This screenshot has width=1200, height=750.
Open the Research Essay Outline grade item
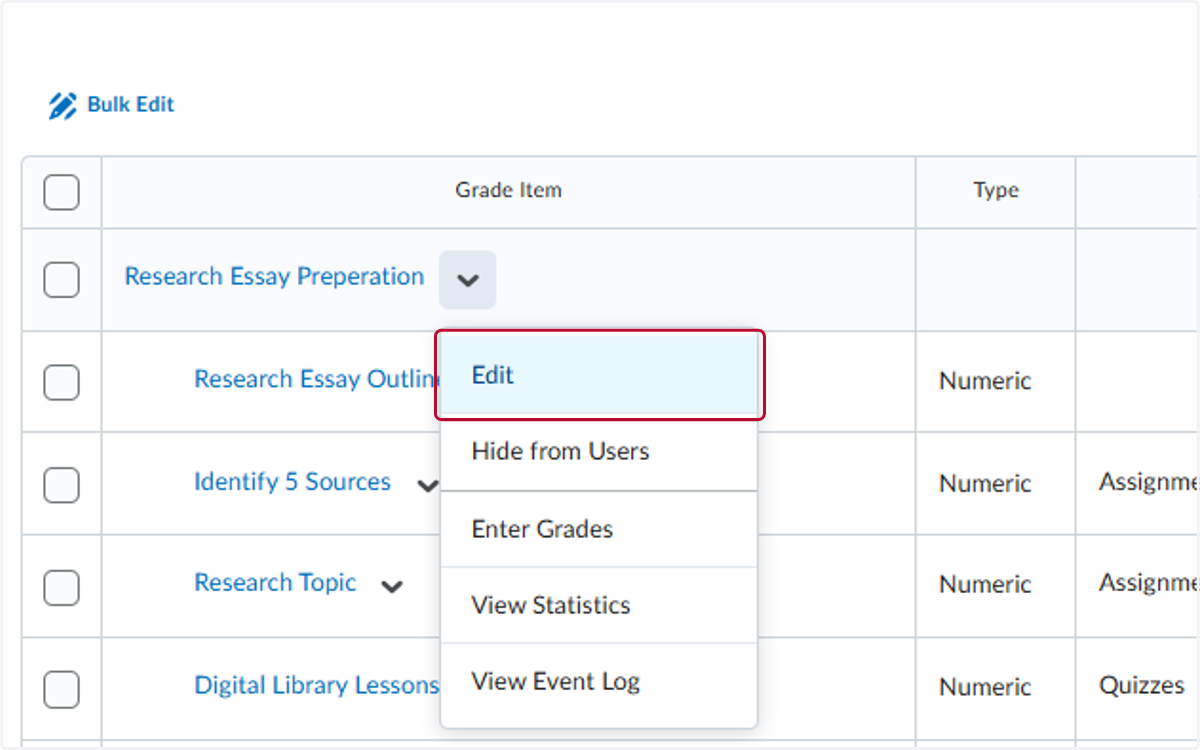tap(317, 380)
